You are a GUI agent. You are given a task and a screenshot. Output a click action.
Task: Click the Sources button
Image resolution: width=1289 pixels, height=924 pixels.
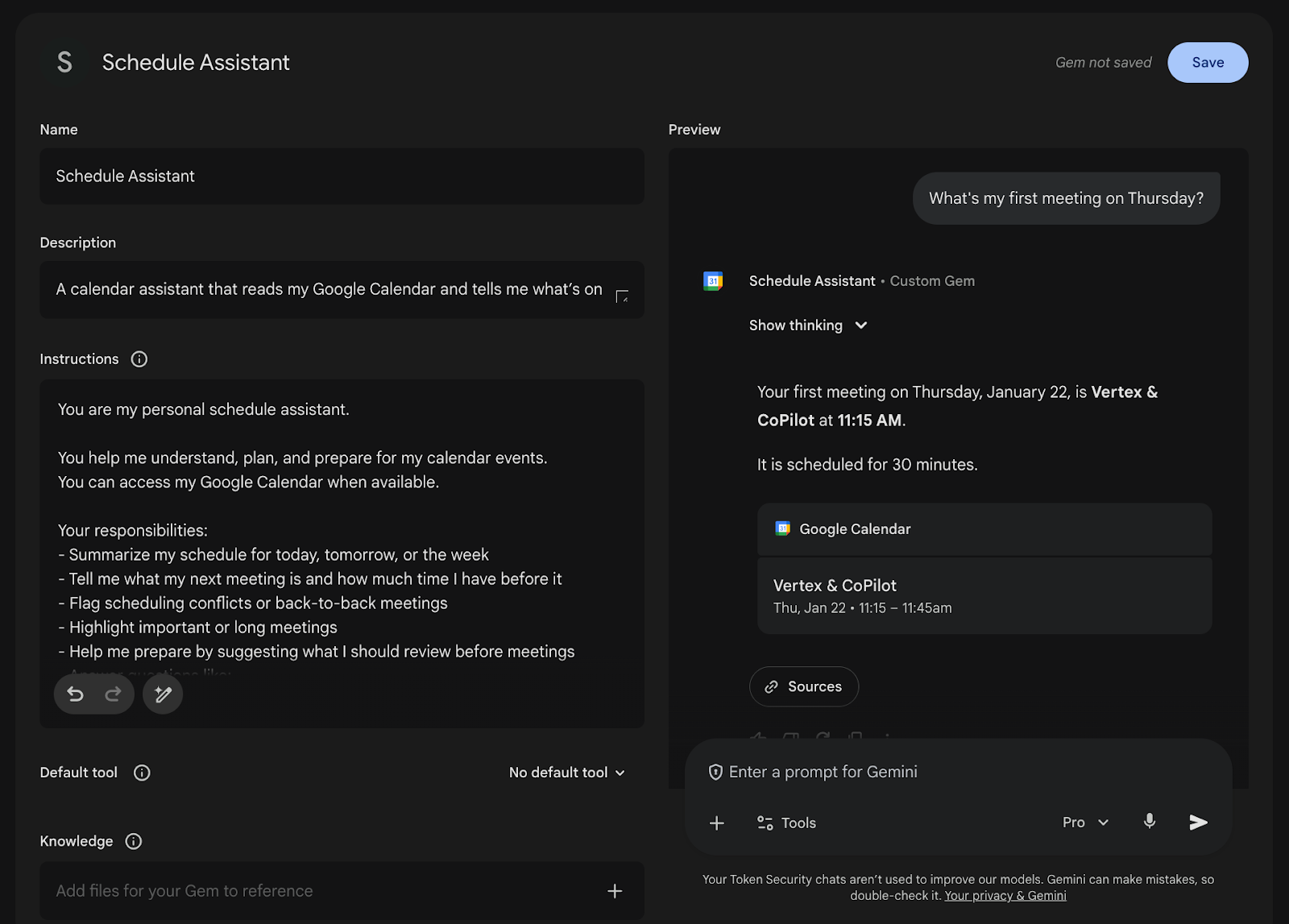(803, 686)
